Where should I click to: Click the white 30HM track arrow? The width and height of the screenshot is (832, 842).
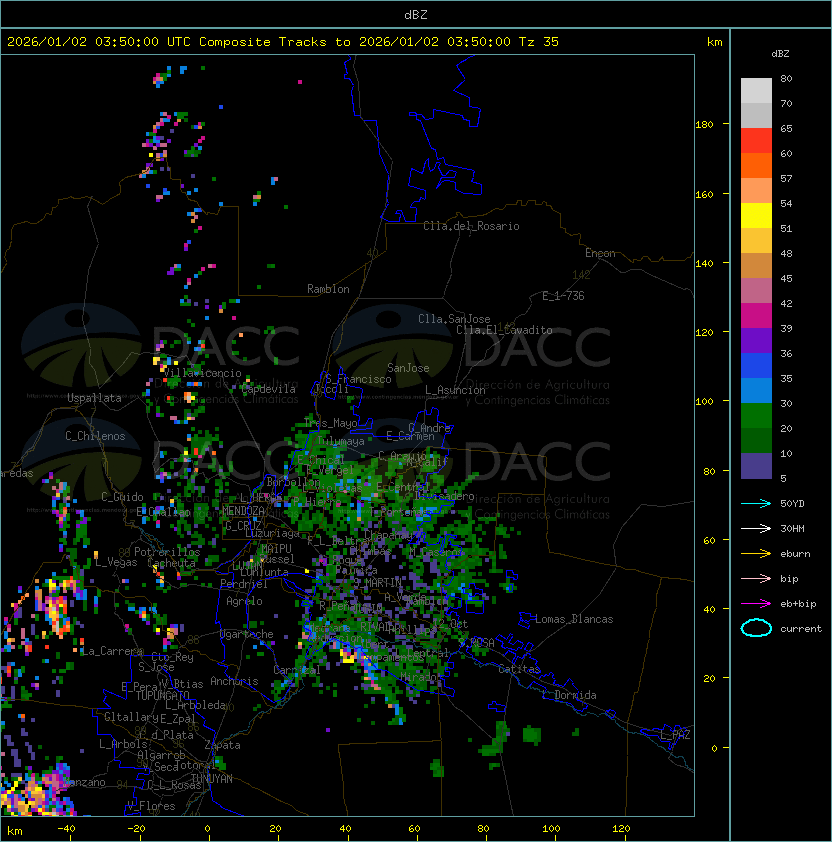756,528
